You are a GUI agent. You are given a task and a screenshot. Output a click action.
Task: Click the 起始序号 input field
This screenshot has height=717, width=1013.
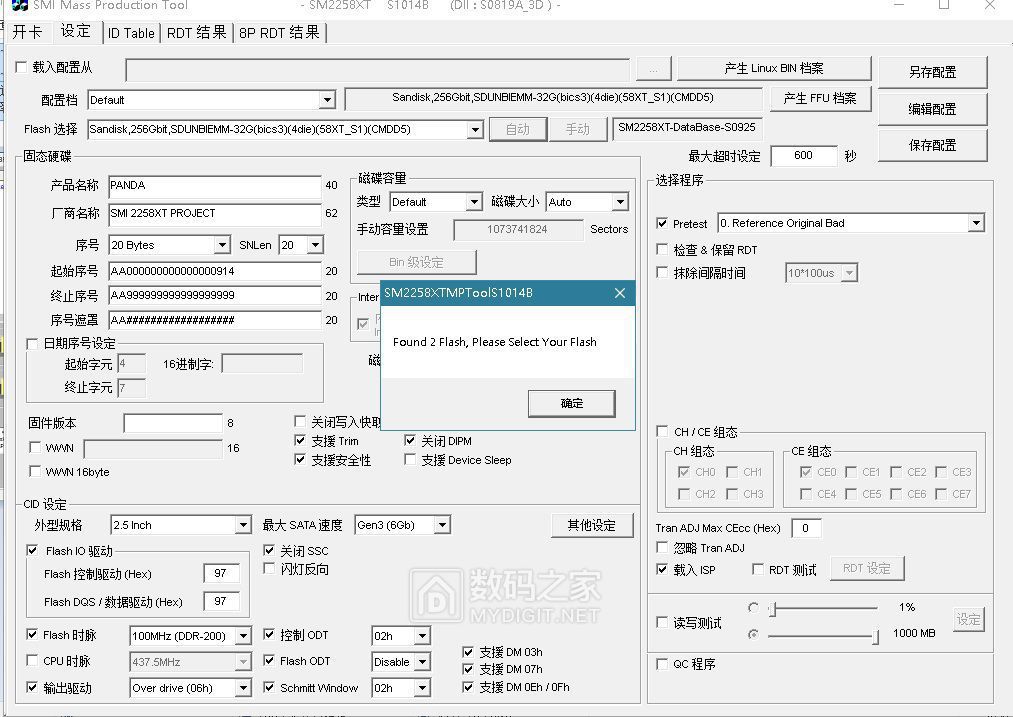(215, 271)
